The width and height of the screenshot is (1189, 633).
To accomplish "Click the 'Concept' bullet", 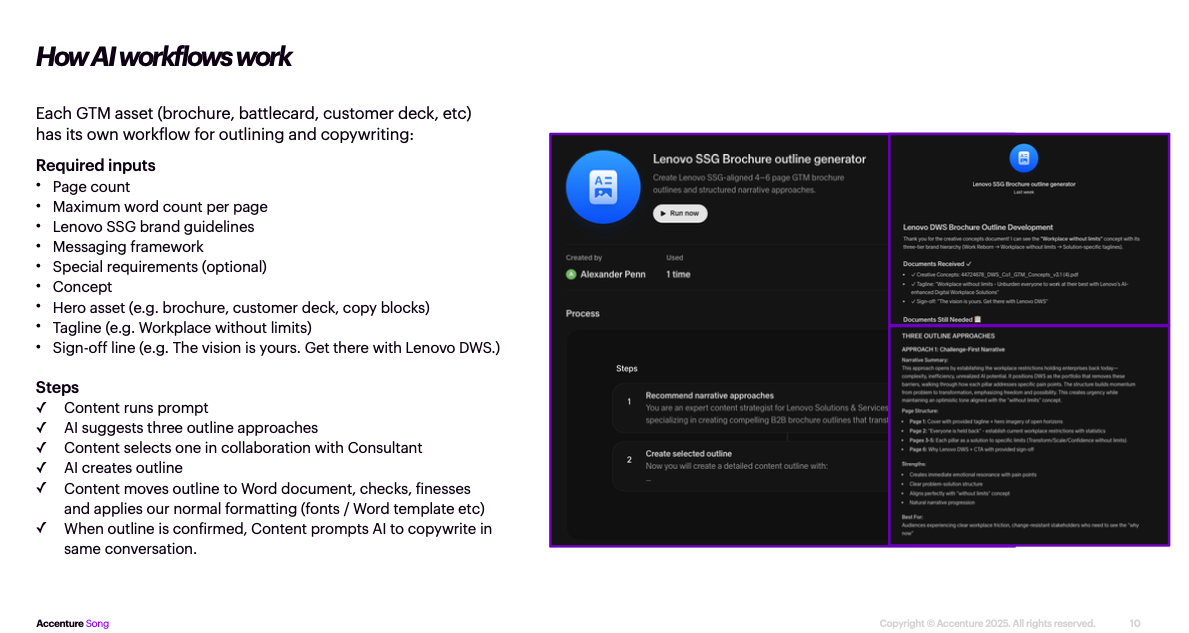I will click(82, 287).
